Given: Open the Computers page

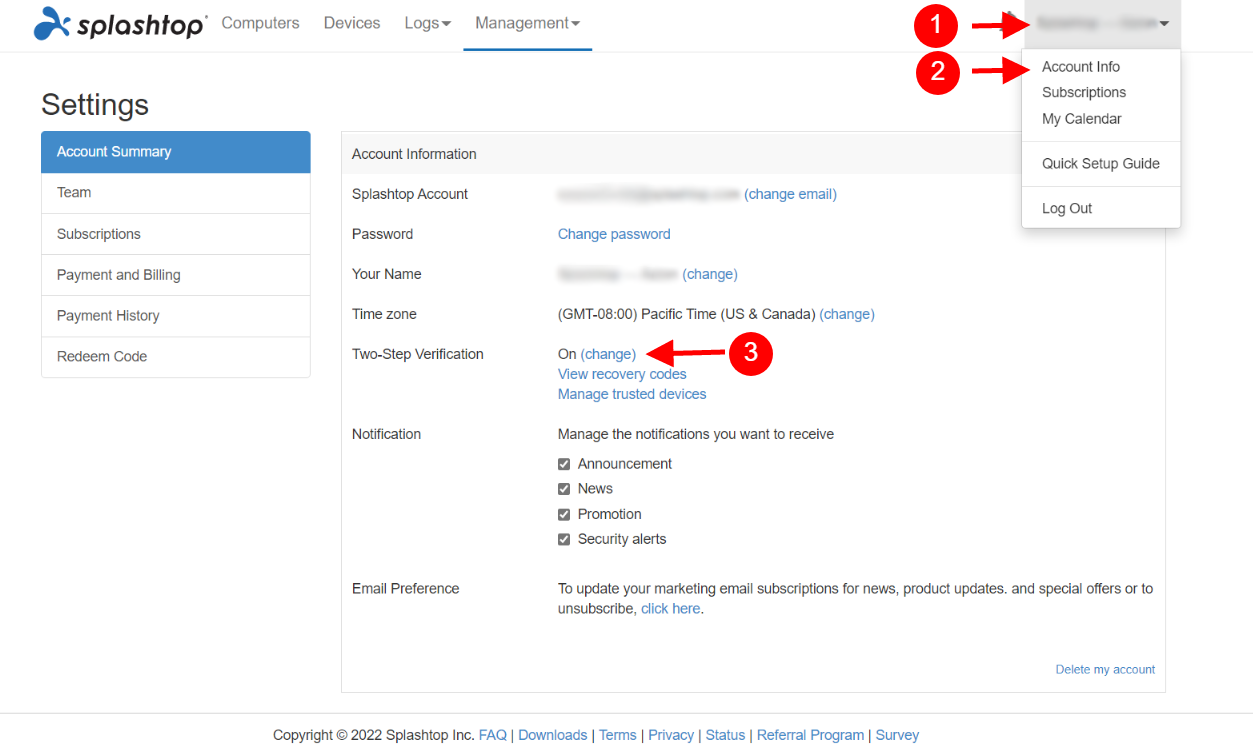Looking at the screenshot, I should click(260, 23).
